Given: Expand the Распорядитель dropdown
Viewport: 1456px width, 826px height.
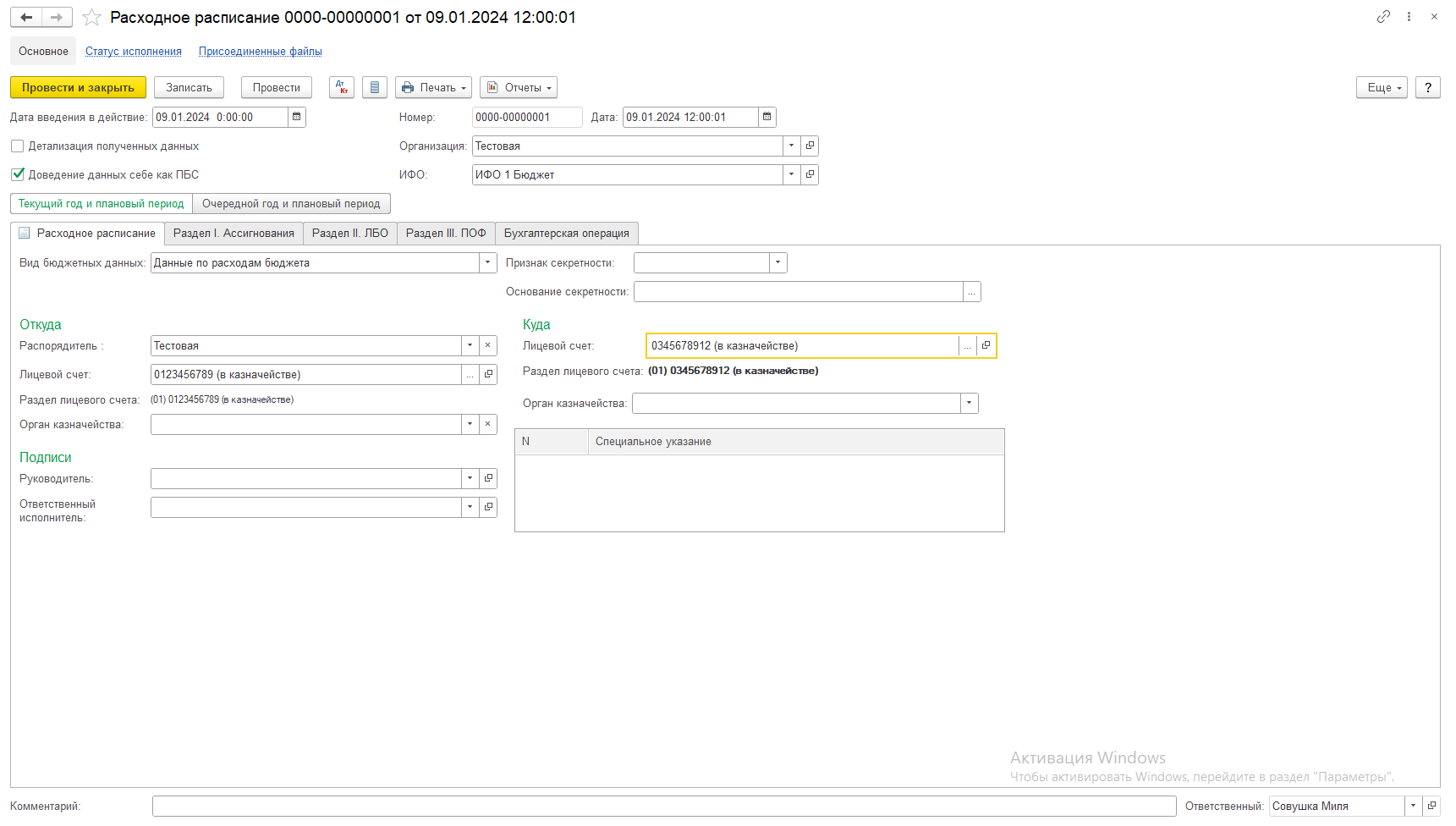Looking at the screenshot, I should click(470, 345).
